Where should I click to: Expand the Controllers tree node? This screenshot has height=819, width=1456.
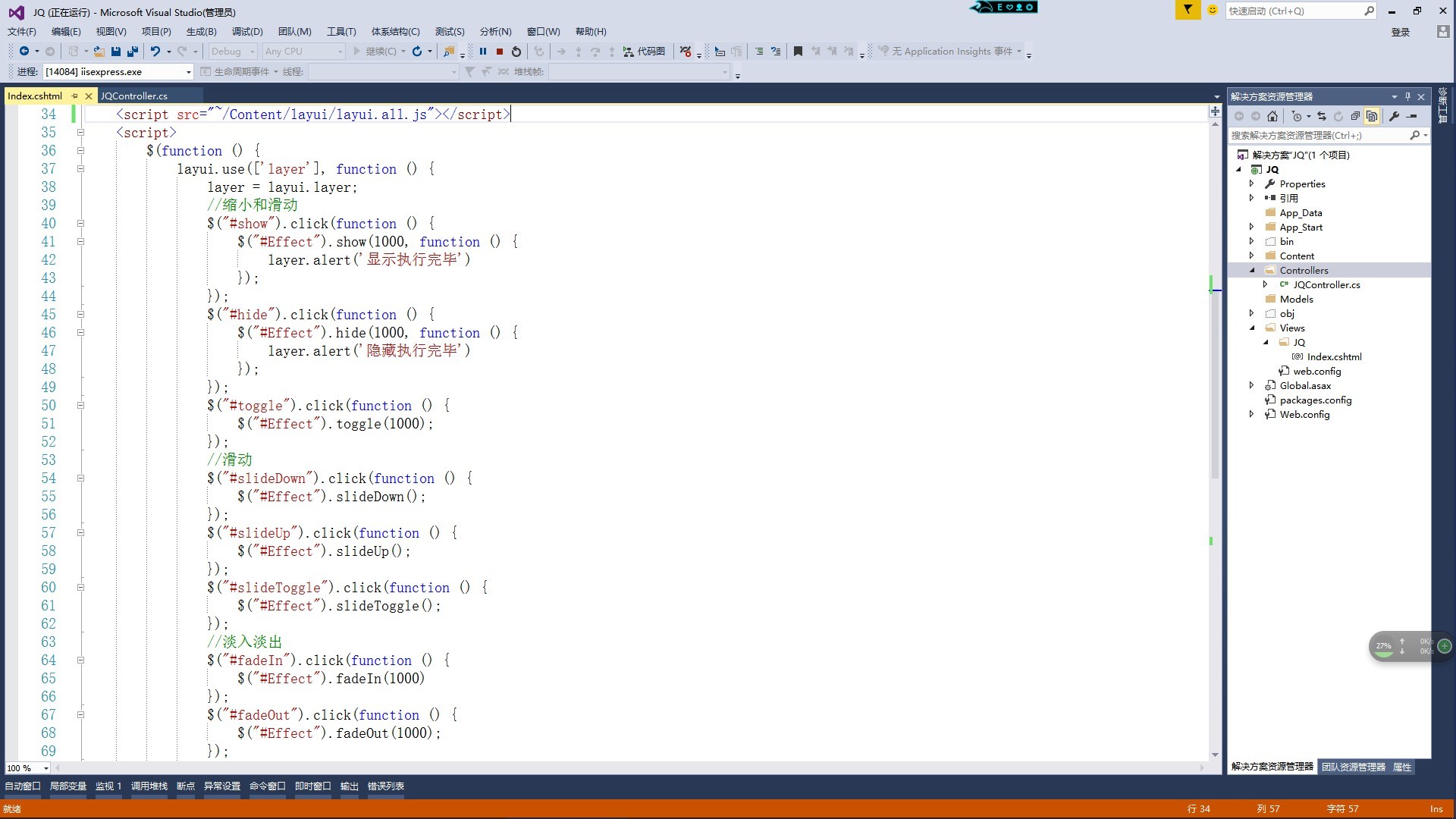tap(1253, 270)
